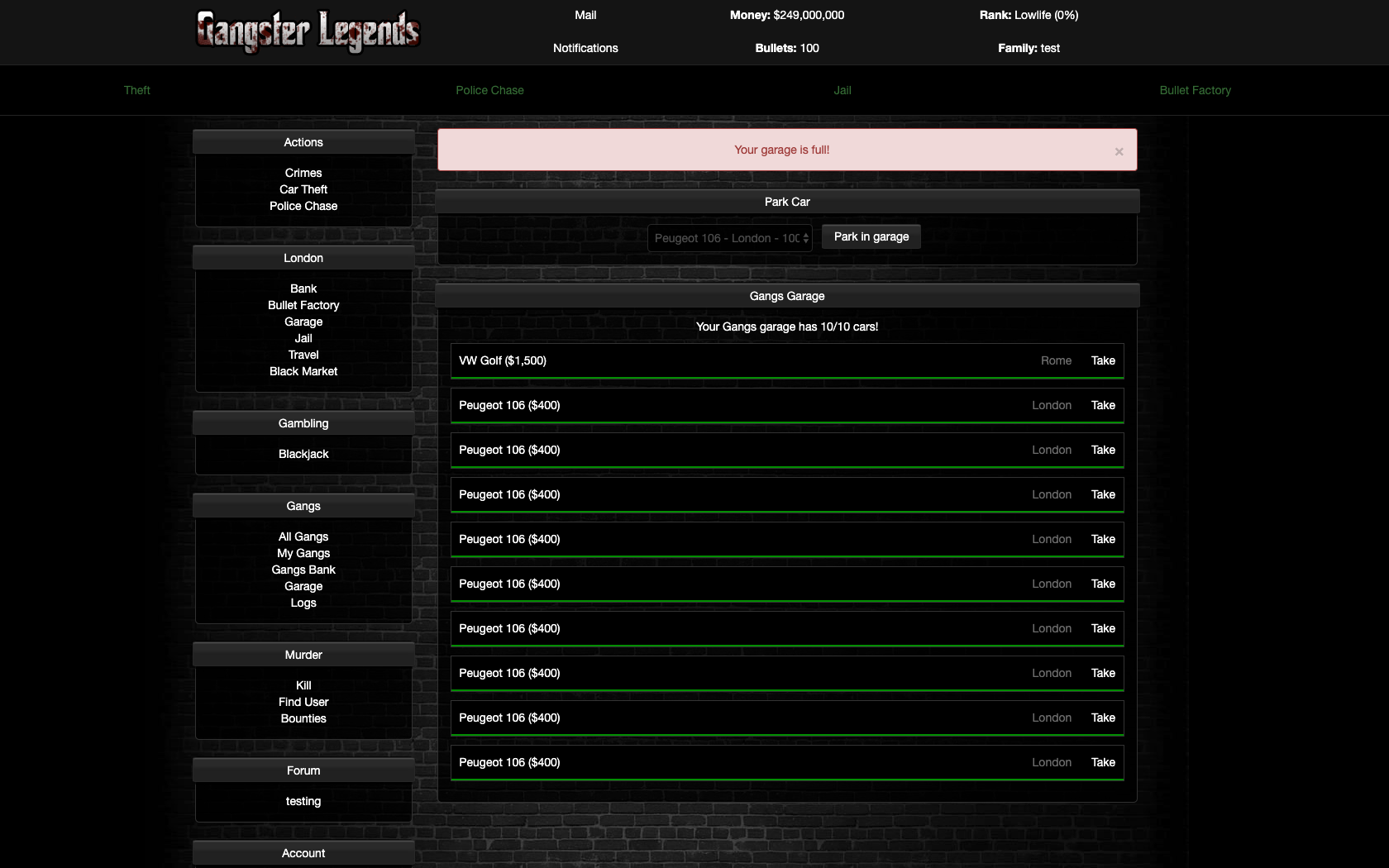
Task: Open Bullet Factory from the top bar
Action: coord(1195,90)
